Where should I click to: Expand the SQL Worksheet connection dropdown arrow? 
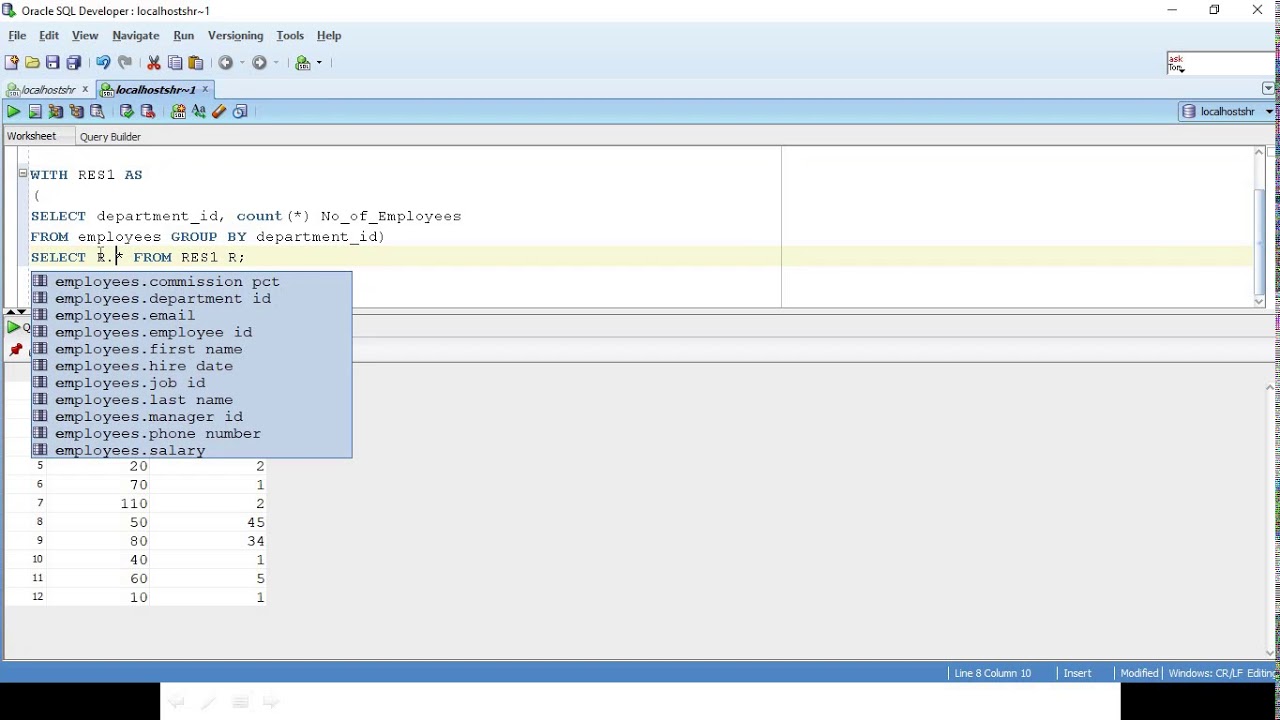click(x=320, y=63)
